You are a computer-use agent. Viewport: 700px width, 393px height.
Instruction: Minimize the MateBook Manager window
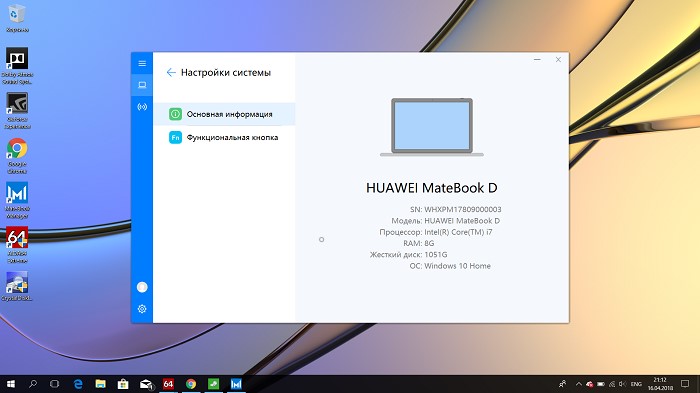coord(538,59)
